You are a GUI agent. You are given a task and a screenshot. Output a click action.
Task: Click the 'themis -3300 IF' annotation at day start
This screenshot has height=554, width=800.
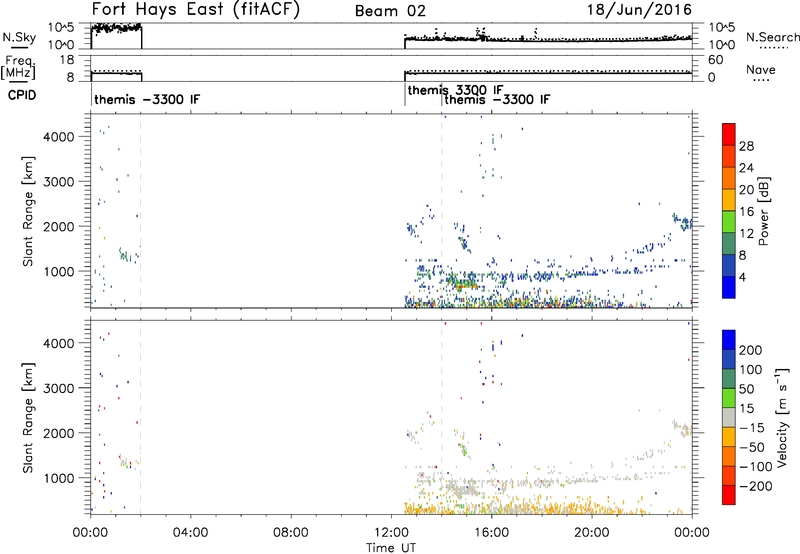[147, 99]
